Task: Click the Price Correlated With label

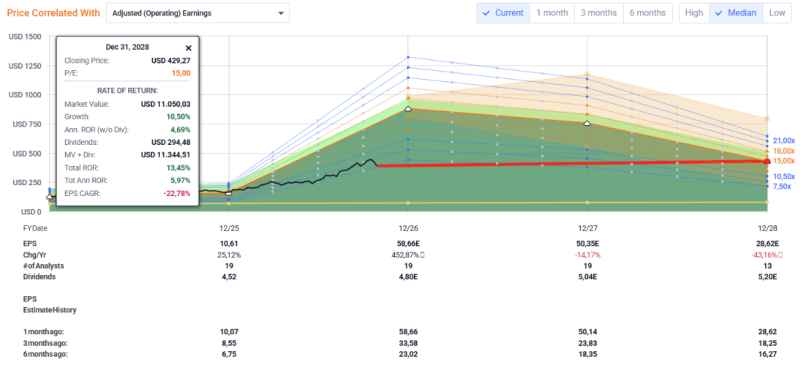Action: pos(53,13)
